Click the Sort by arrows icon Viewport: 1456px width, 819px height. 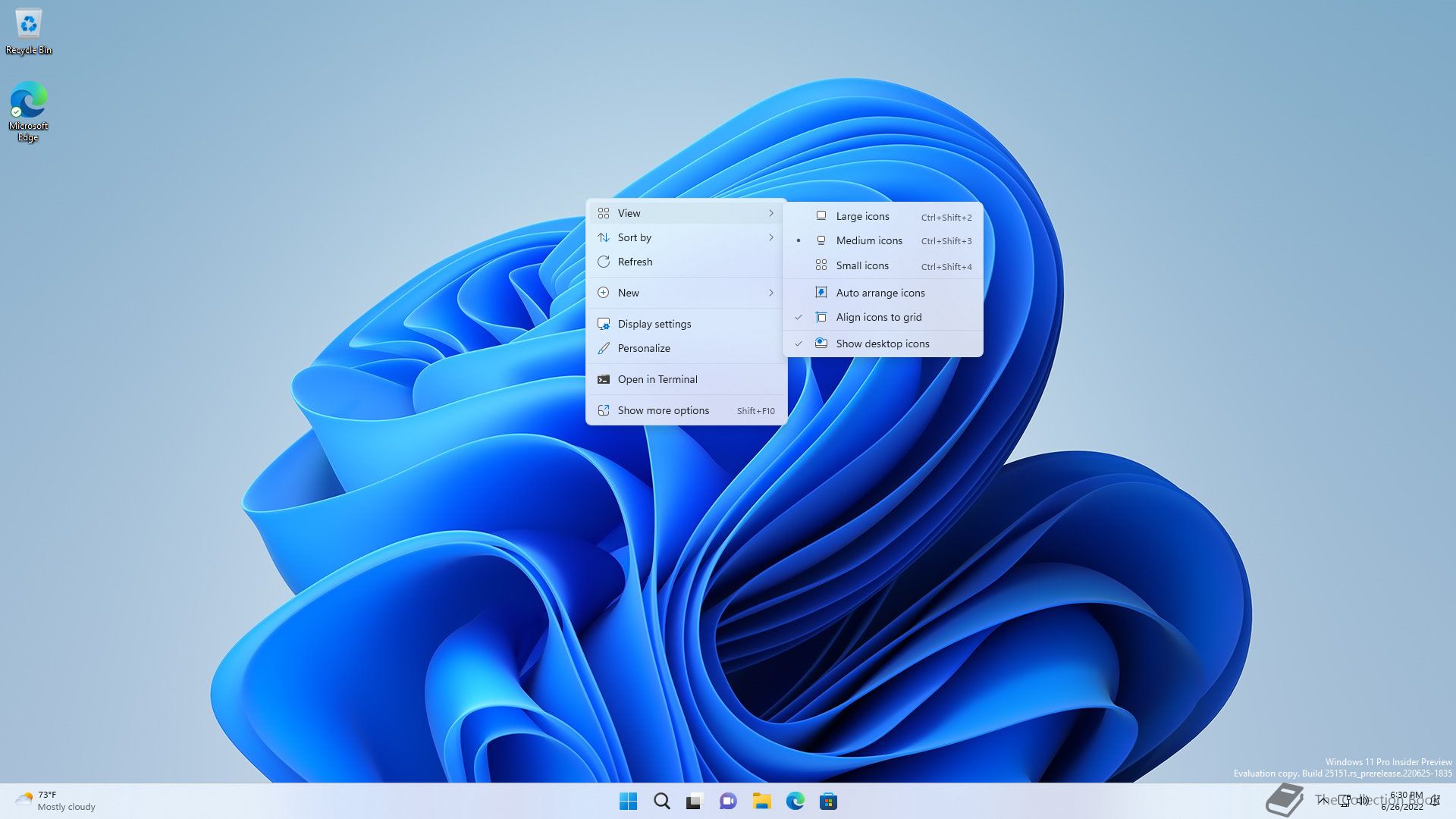point(604,237)
